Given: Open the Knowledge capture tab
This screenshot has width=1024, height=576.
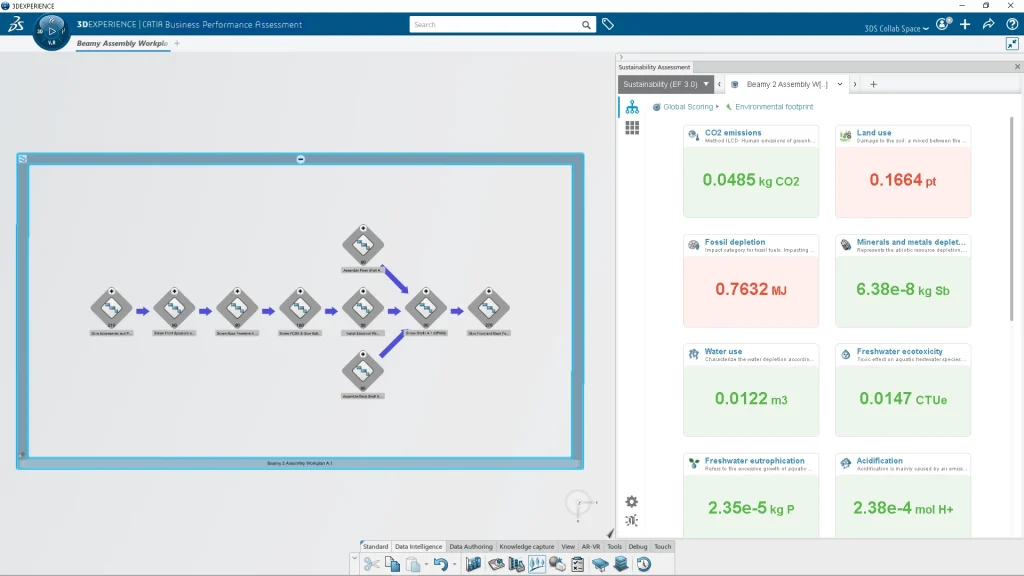Looking at the screenshot, I should [527, 547].
